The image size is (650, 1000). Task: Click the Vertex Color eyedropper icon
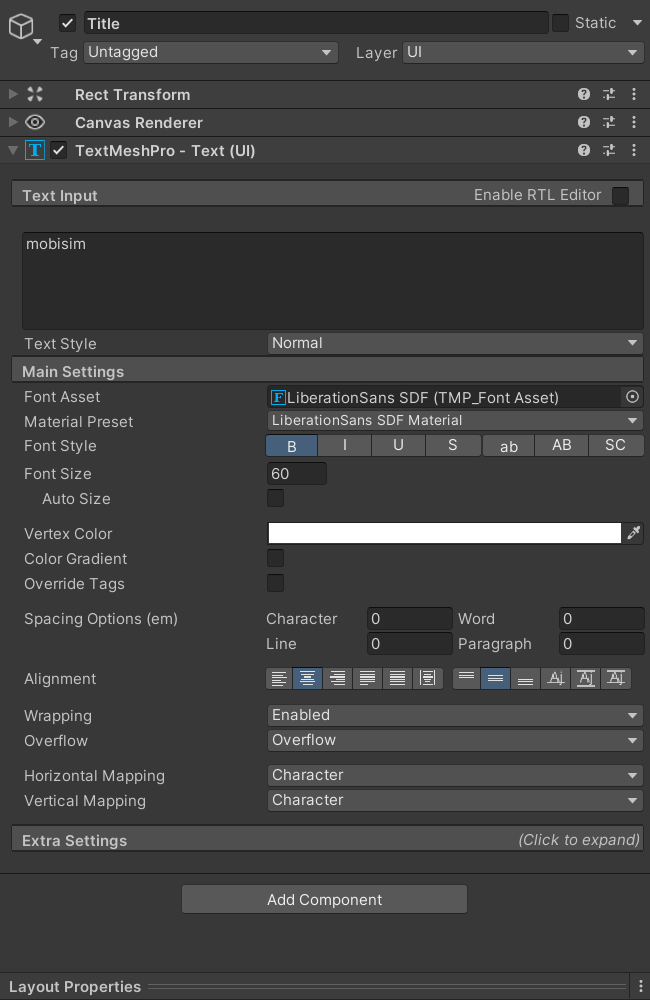633,533
